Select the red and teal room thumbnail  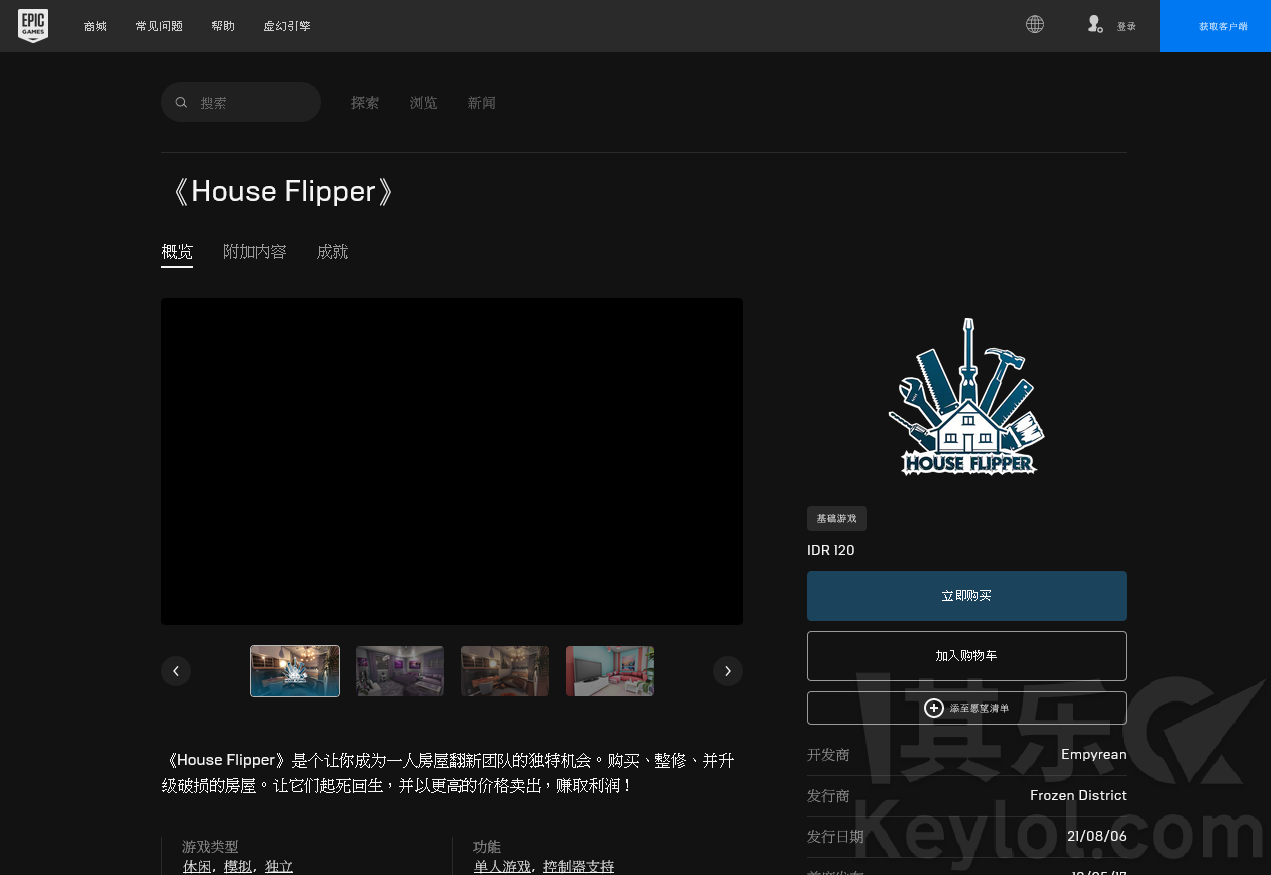point(610,671)
